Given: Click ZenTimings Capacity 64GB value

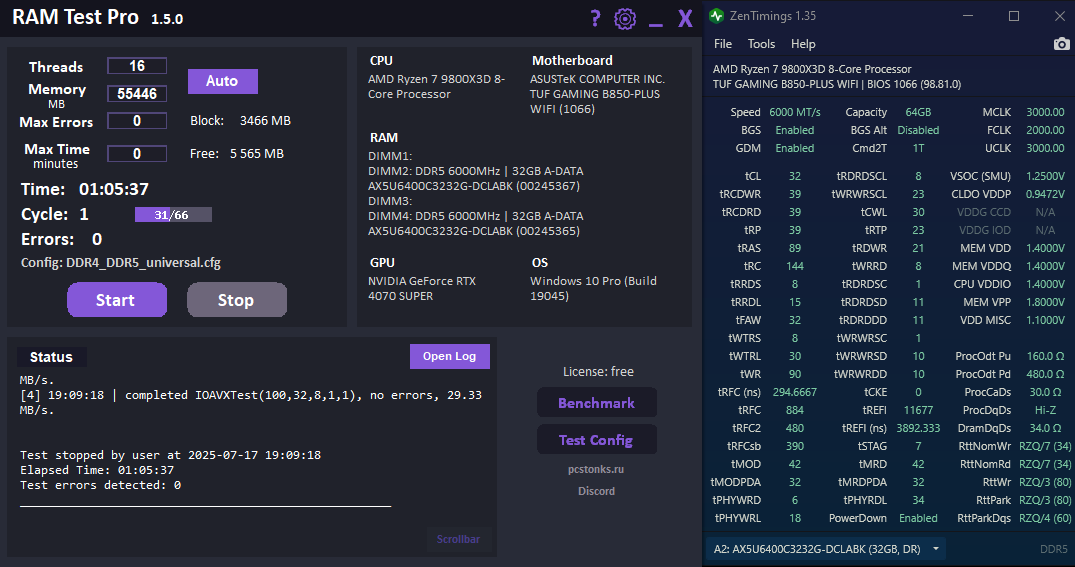Looking at the screenshot, I should pos(918,112).
